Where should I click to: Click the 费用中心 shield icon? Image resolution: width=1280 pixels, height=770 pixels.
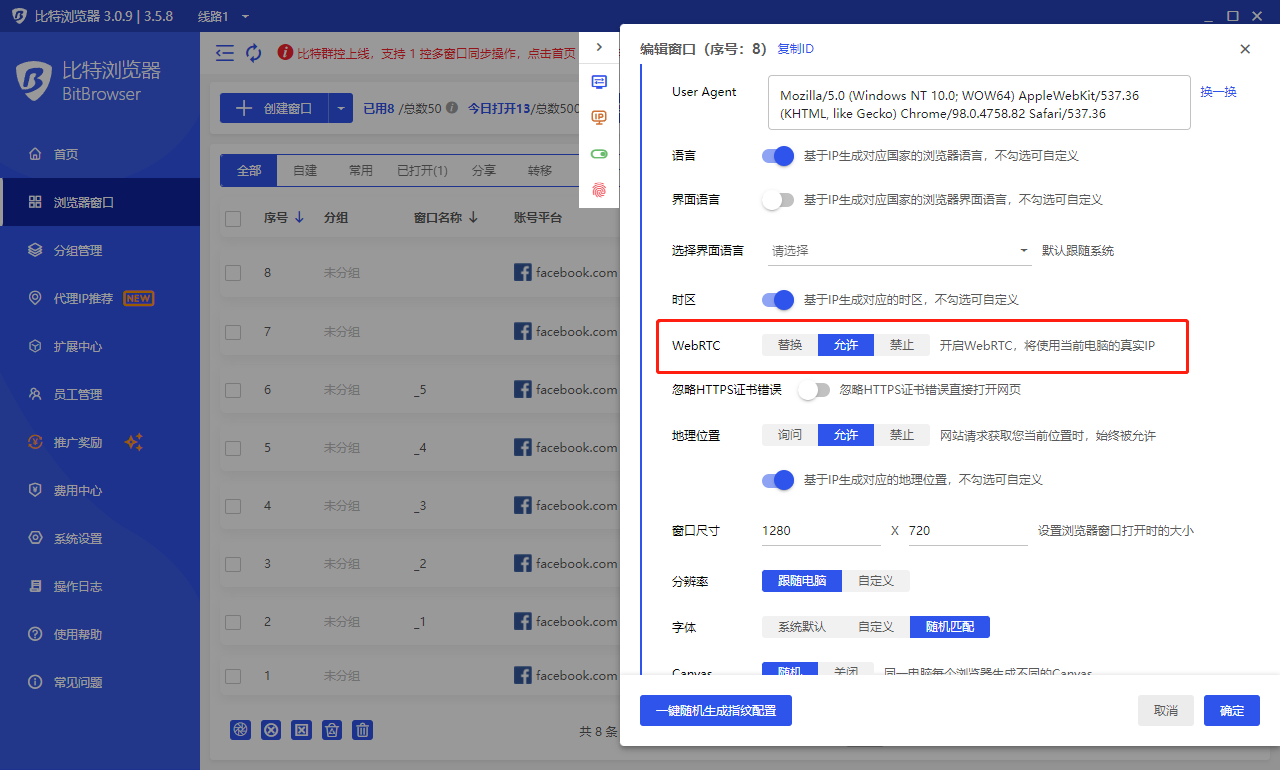(x=35, y=490)
